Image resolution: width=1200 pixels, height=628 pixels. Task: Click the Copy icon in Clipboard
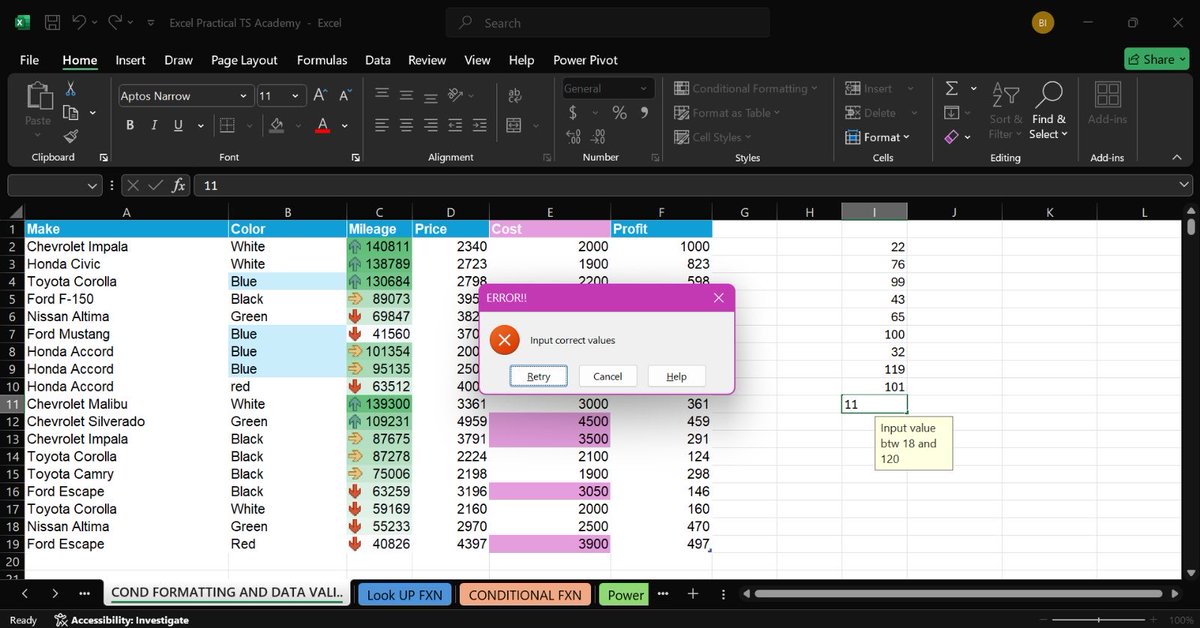71,113
